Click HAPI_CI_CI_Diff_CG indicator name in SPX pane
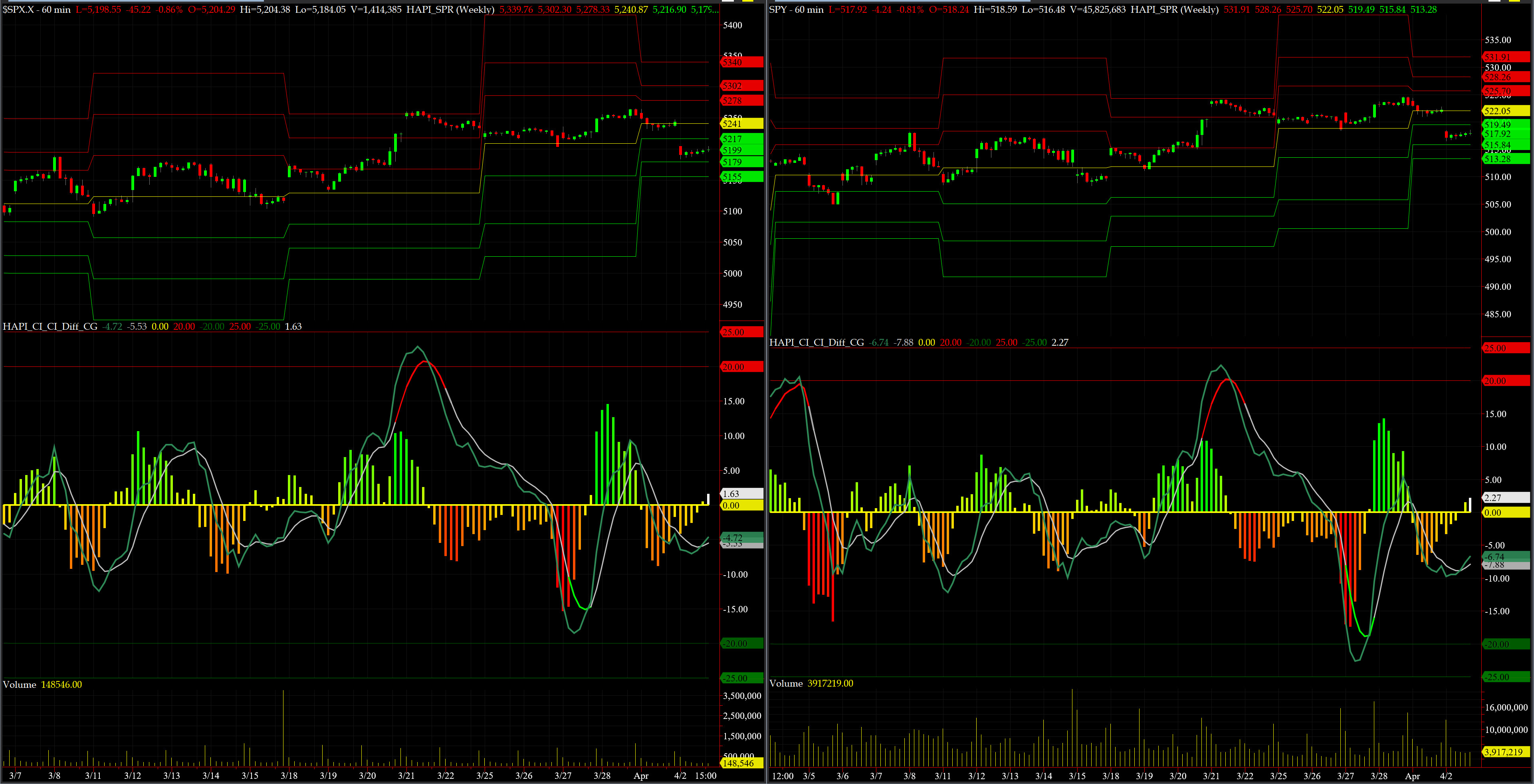 point(50,326)
